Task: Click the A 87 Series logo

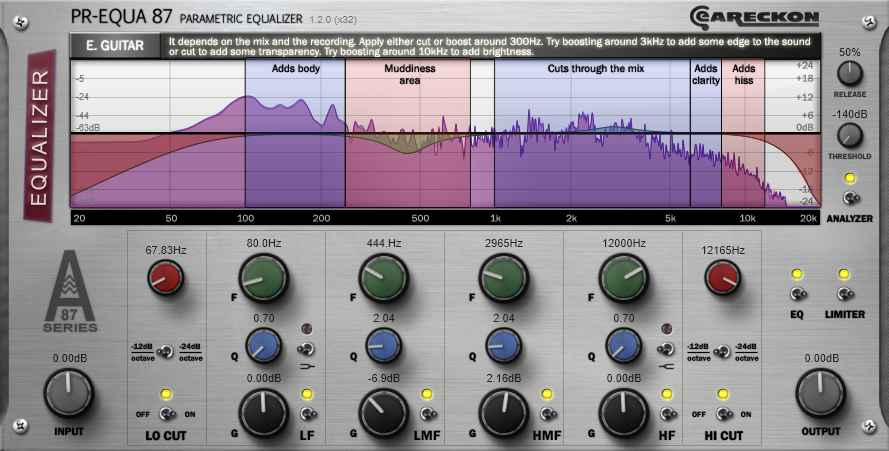Action: click(70, 291)
